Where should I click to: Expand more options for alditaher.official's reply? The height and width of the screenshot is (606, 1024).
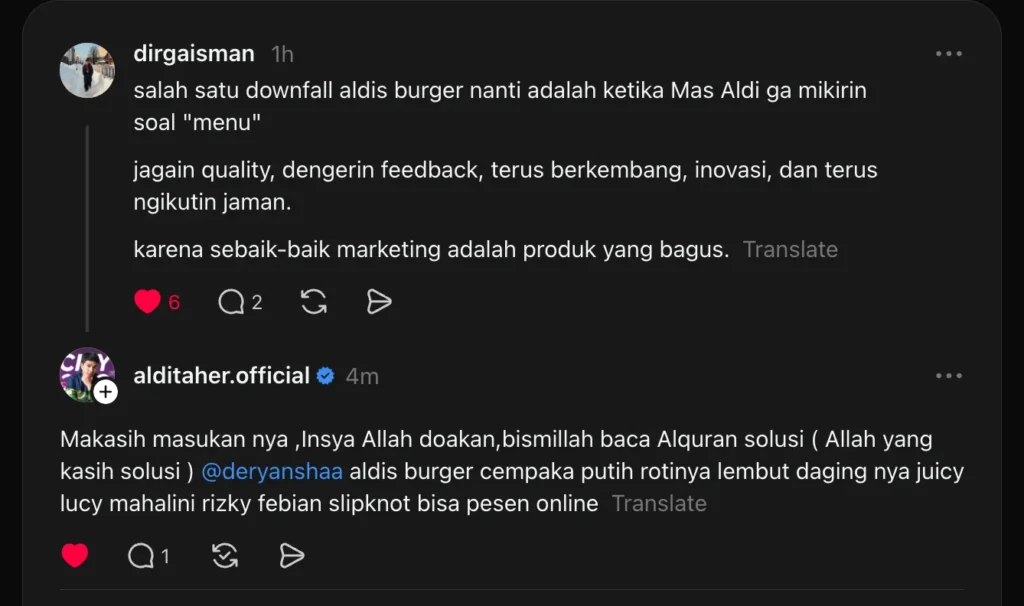click(x=948, y=376)
